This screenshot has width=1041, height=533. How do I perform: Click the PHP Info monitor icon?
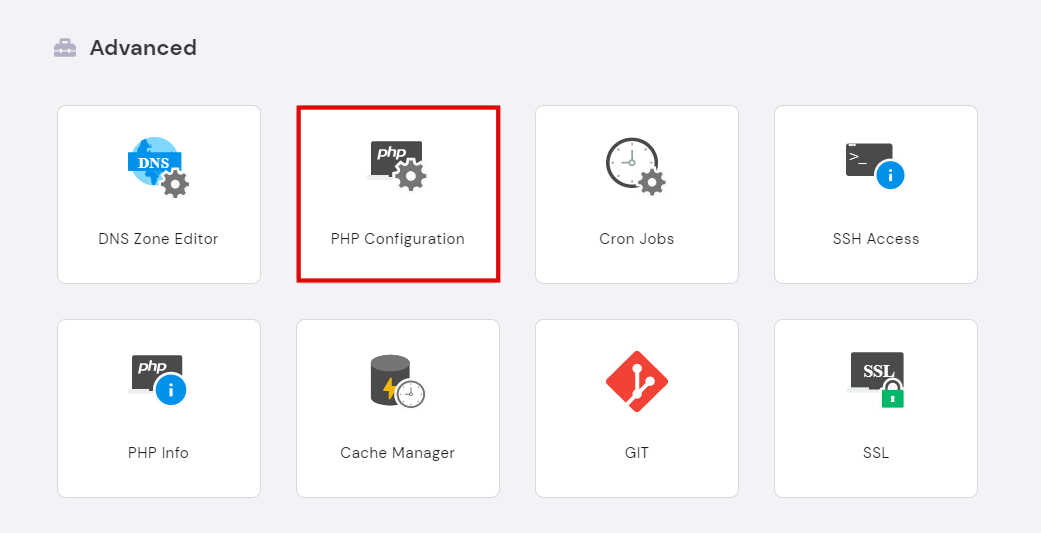point(157,379)
